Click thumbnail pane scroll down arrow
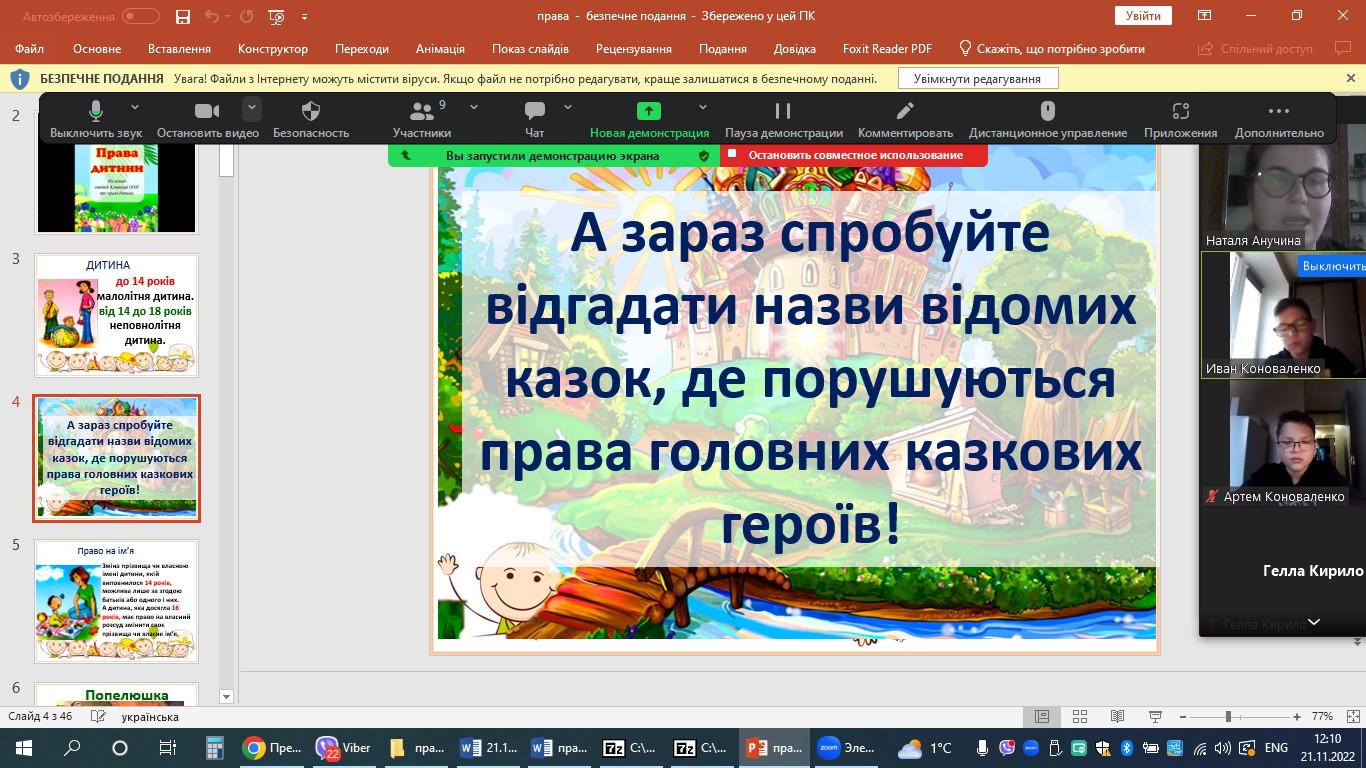The width and height of the screenshot is (1366, 768). [x=226, y=696]
